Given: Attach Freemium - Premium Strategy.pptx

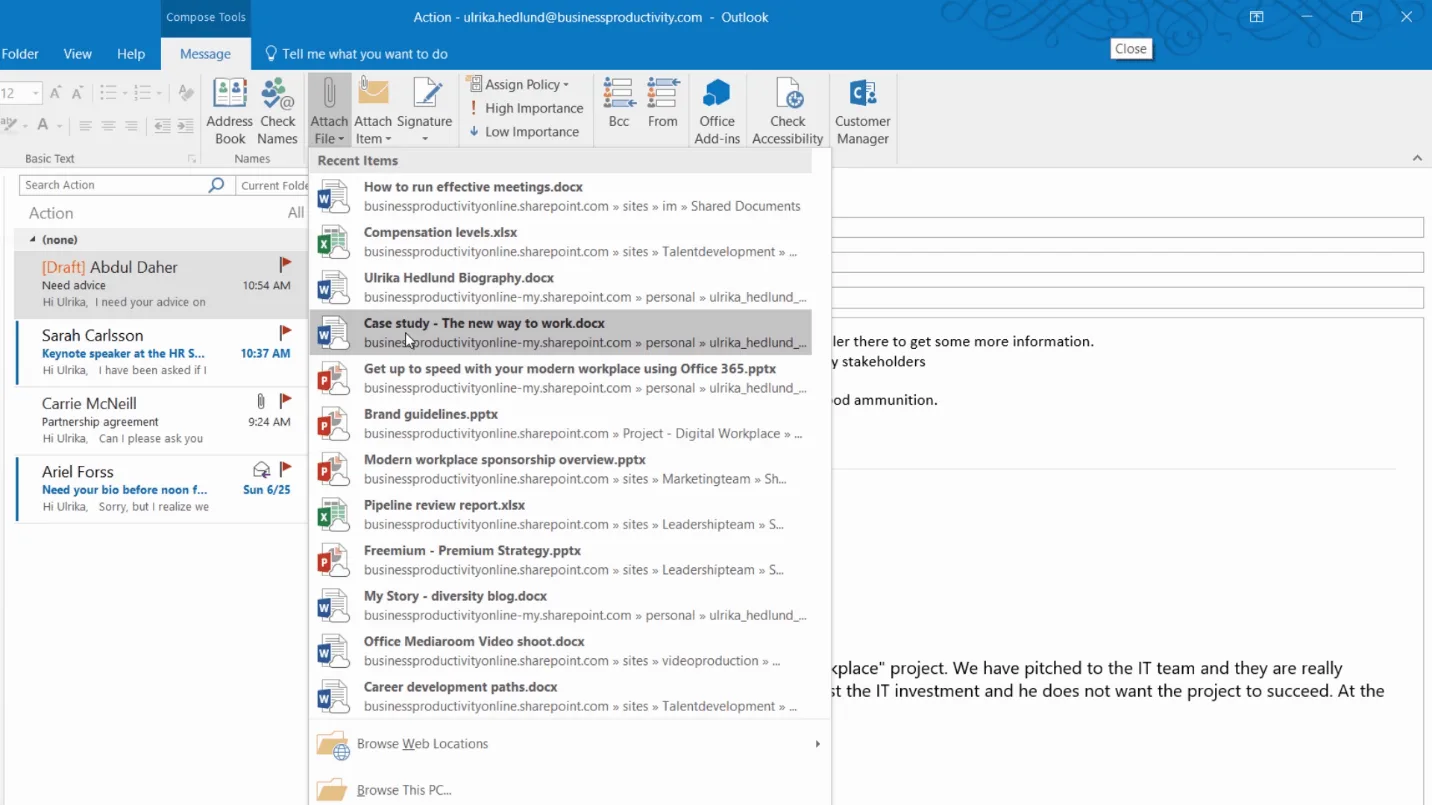Looking at the screenshot, I should tap(560, 560).
